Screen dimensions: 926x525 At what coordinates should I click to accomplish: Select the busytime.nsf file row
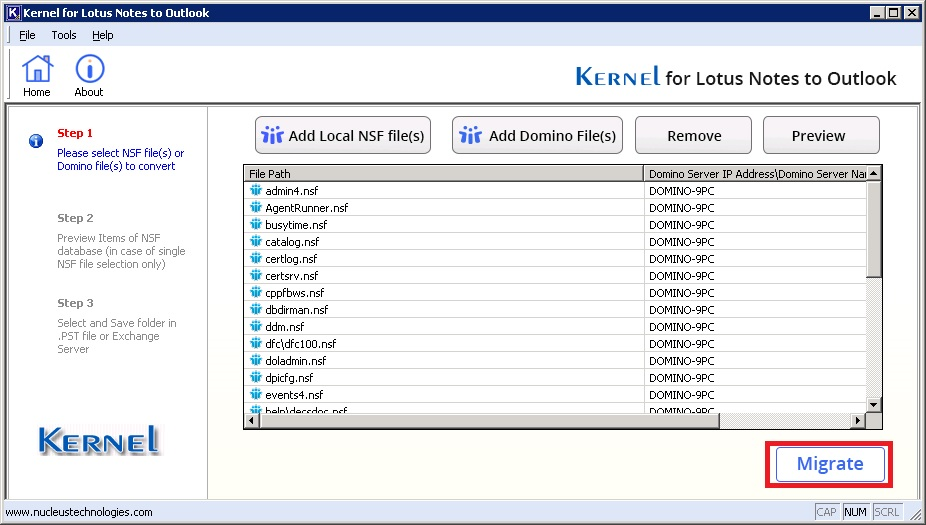click(555, 224)
